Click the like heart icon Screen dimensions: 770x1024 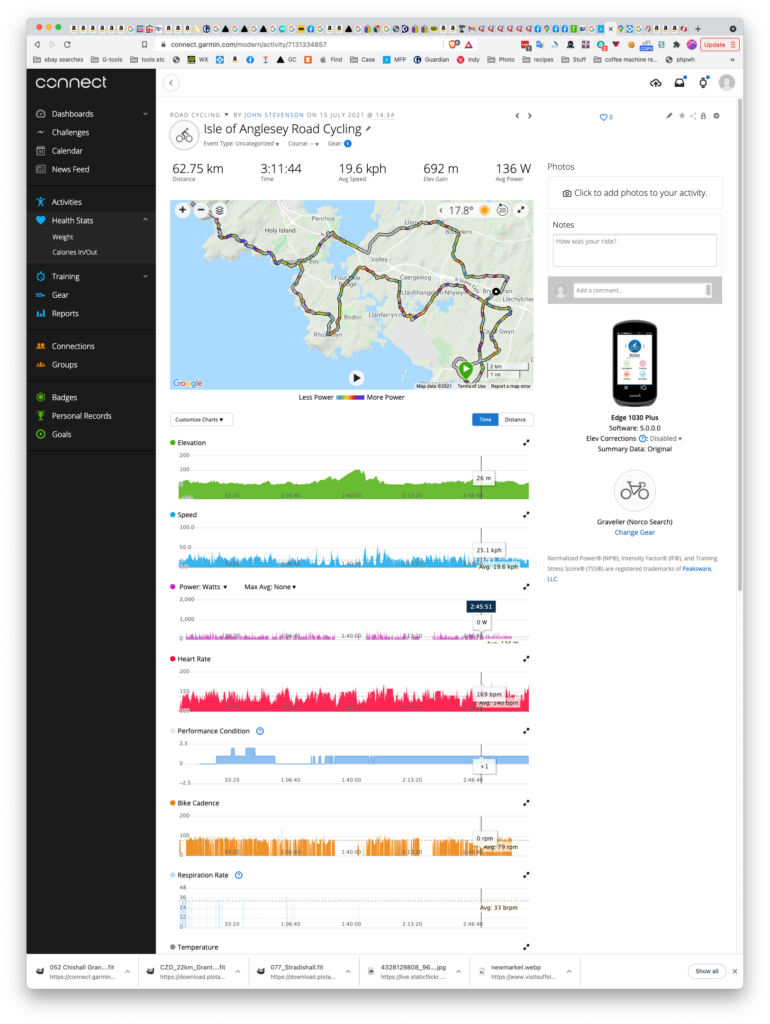point(603,117)
